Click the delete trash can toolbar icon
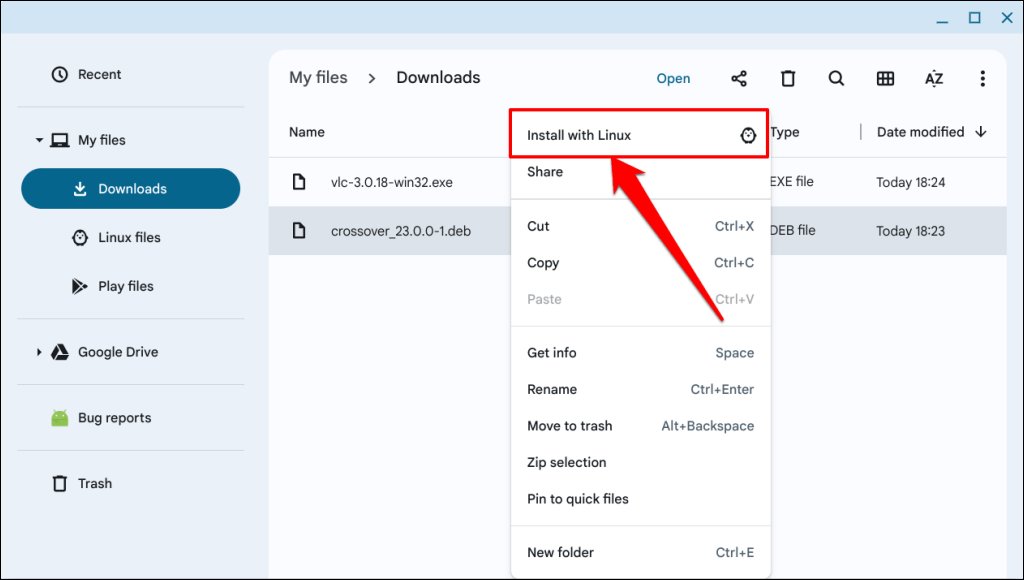1024x580 pixels. (x=788, y=79)
